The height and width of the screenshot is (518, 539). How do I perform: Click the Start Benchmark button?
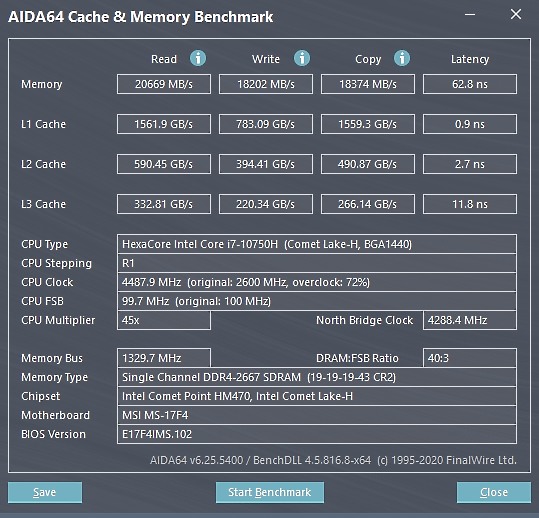(270, 492)
